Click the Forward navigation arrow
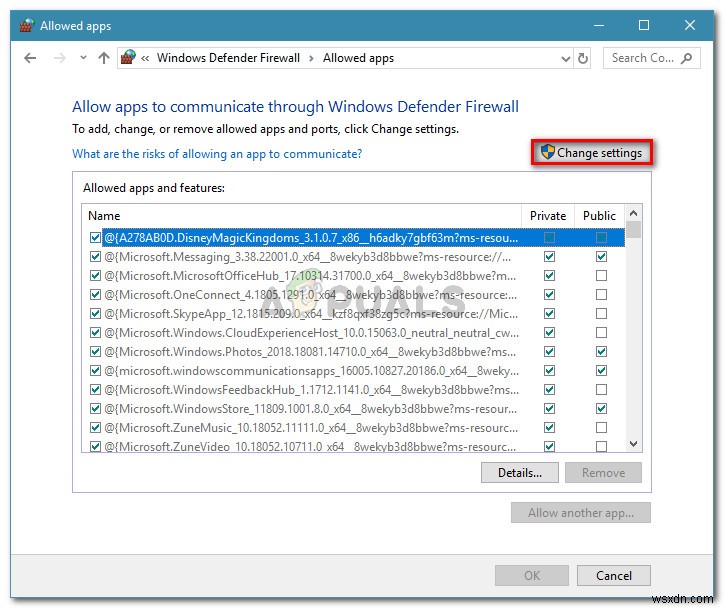 point(60,58)
